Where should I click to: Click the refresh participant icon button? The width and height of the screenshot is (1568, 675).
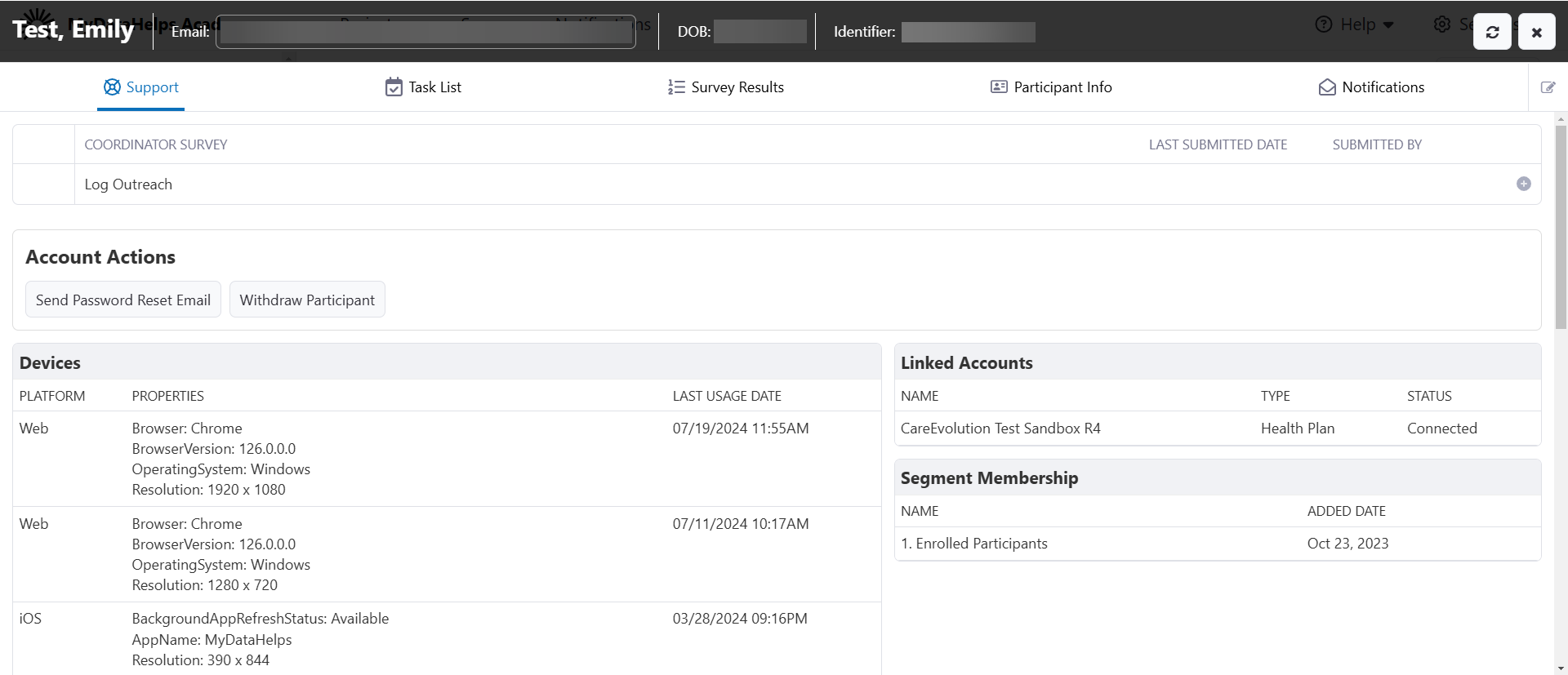[1492, 32]
